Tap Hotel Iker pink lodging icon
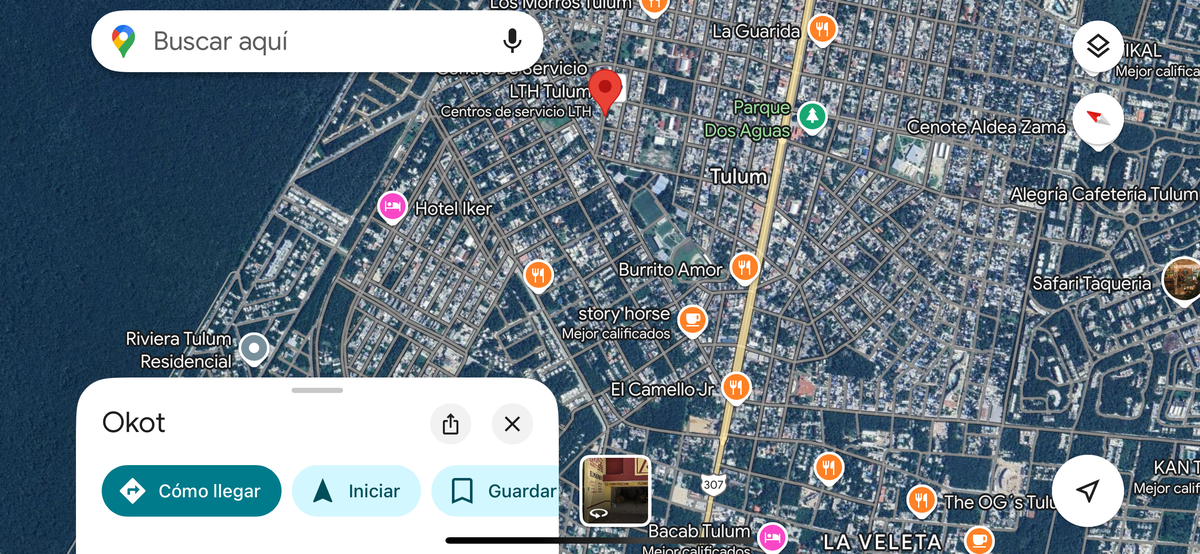Screen dimensions: 1200x554 (392, 207)
